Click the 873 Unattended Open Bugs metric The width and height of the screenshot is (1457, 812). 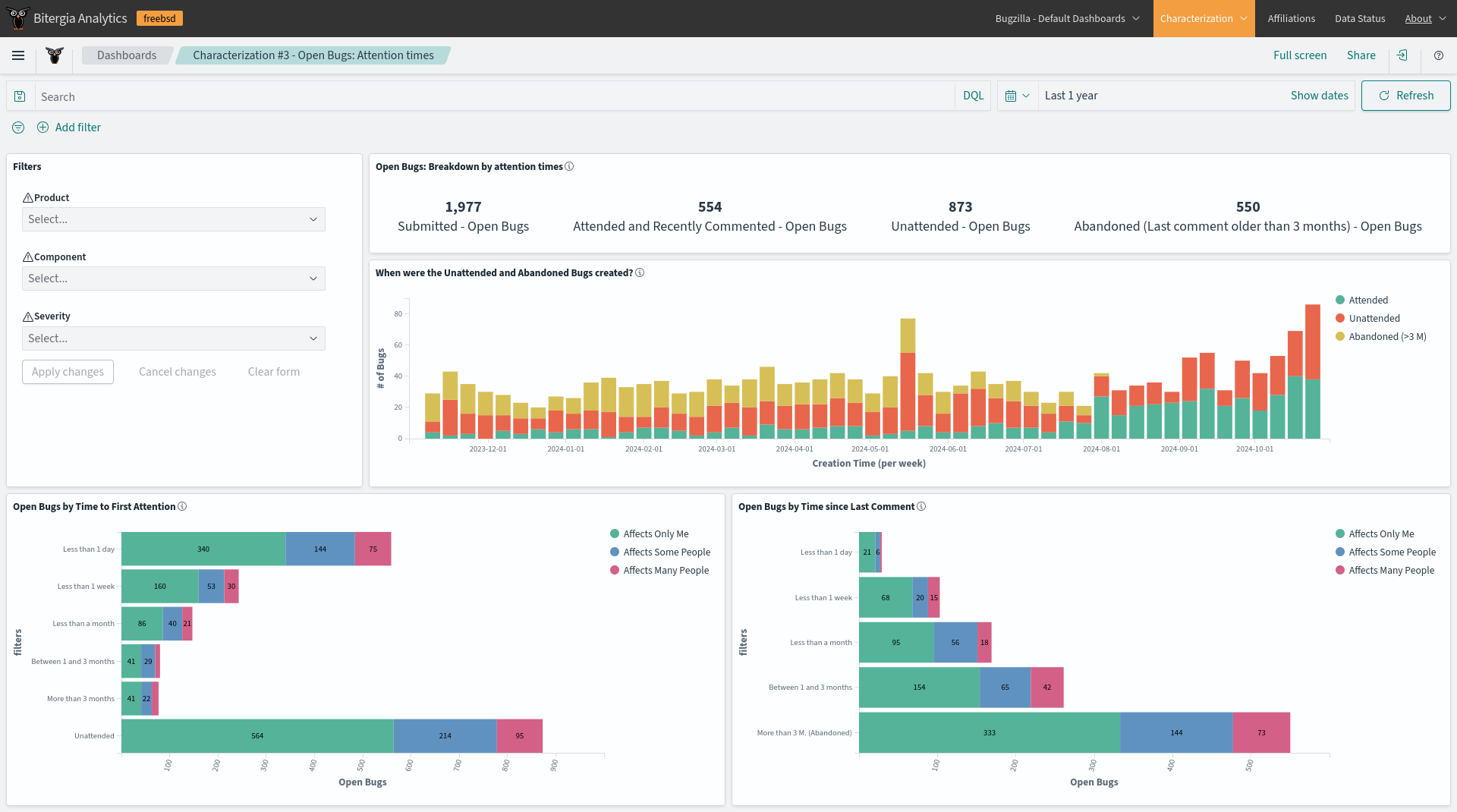pos(960,216)
